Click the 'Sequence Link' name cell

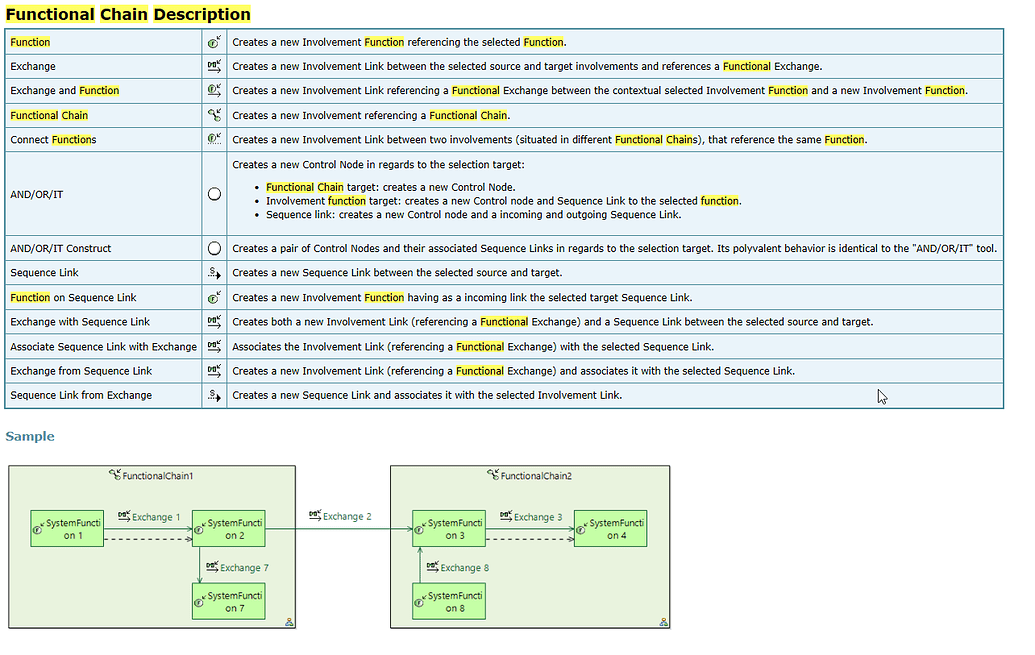tap(103, 273)
